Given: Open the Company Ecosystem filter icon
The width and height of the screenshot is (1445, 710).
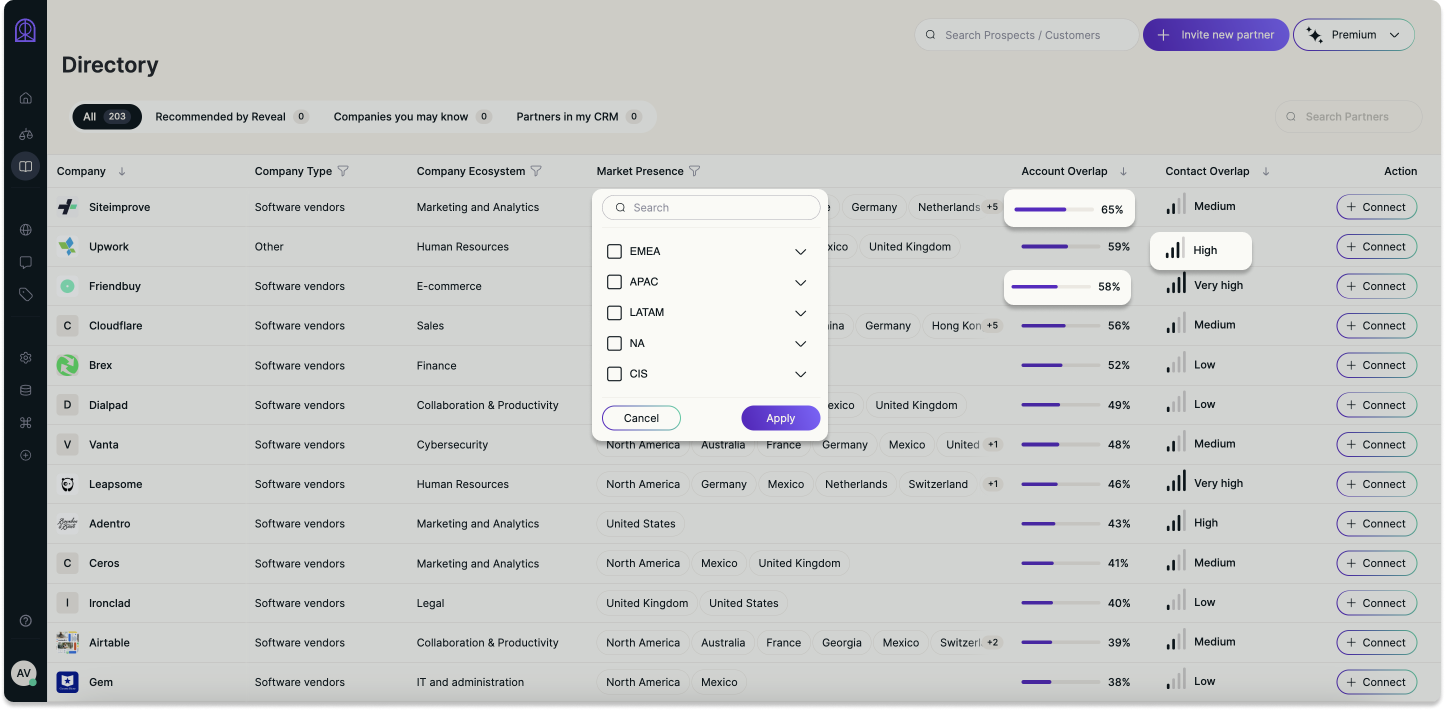Looking at the screenshot, I should tap(536, 171).
